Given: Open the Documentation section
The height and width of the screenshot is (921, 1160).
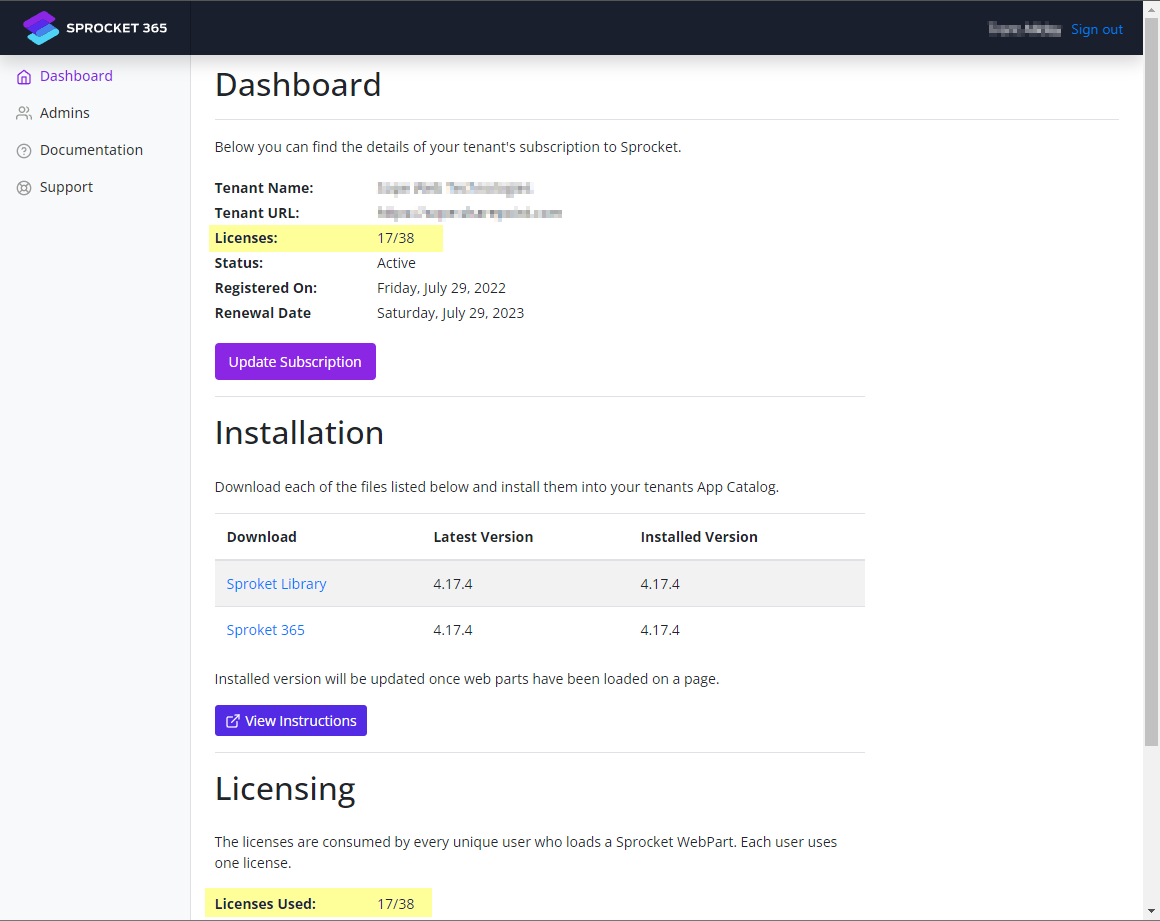Looking at the screenshot, I should [91, 150].
